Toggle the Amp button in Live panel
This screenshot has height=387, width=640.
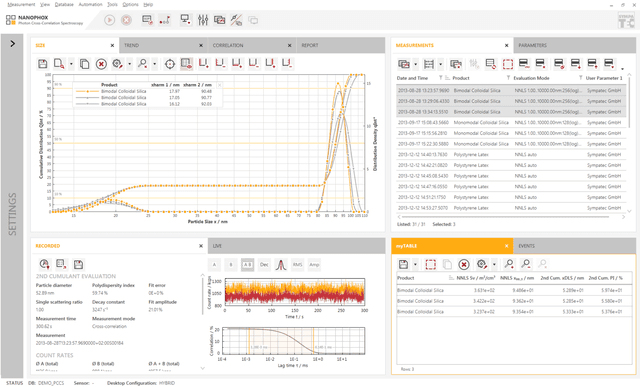314,265
